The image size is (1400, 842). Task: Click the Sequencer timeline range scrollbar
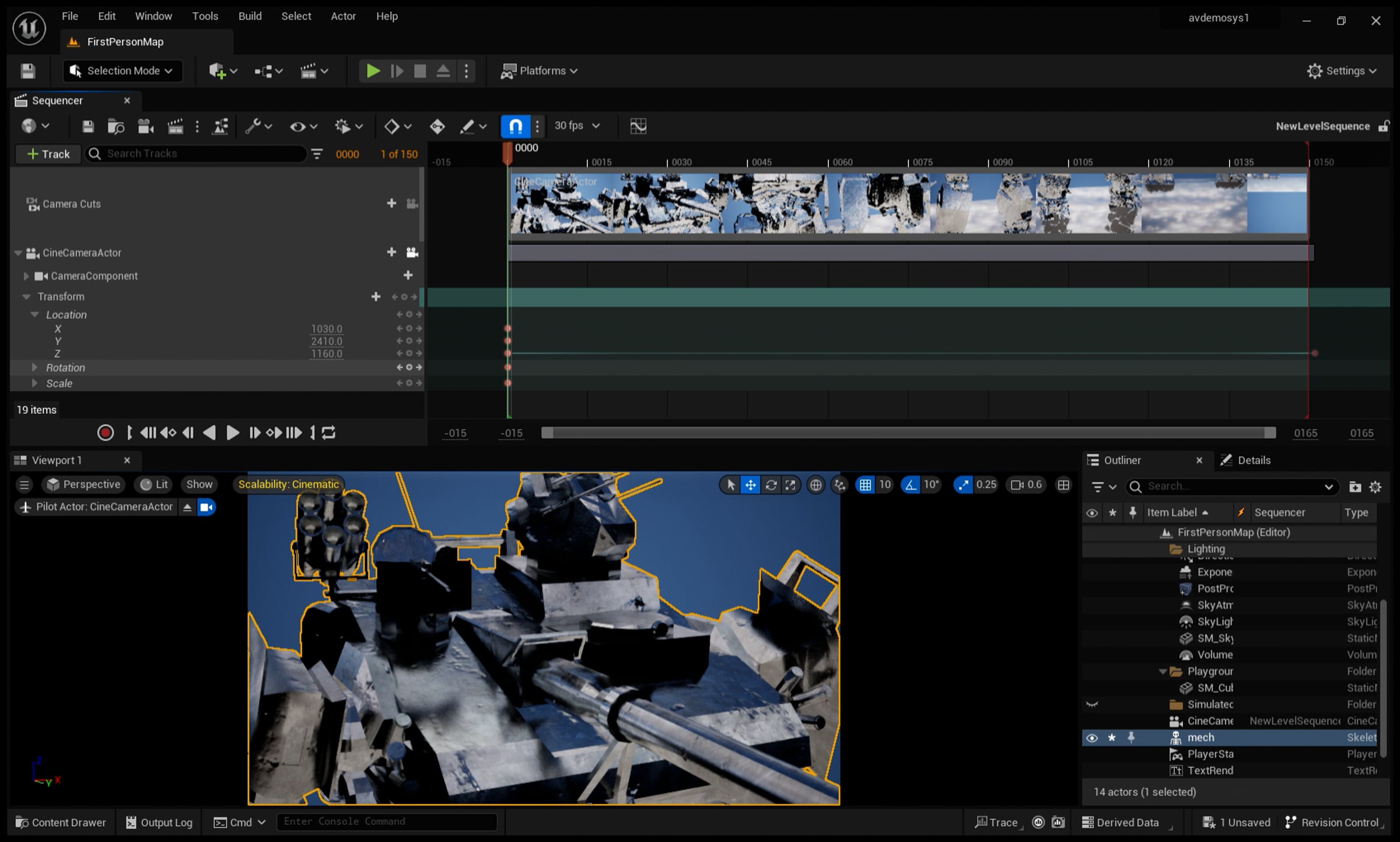click(908, 433)
